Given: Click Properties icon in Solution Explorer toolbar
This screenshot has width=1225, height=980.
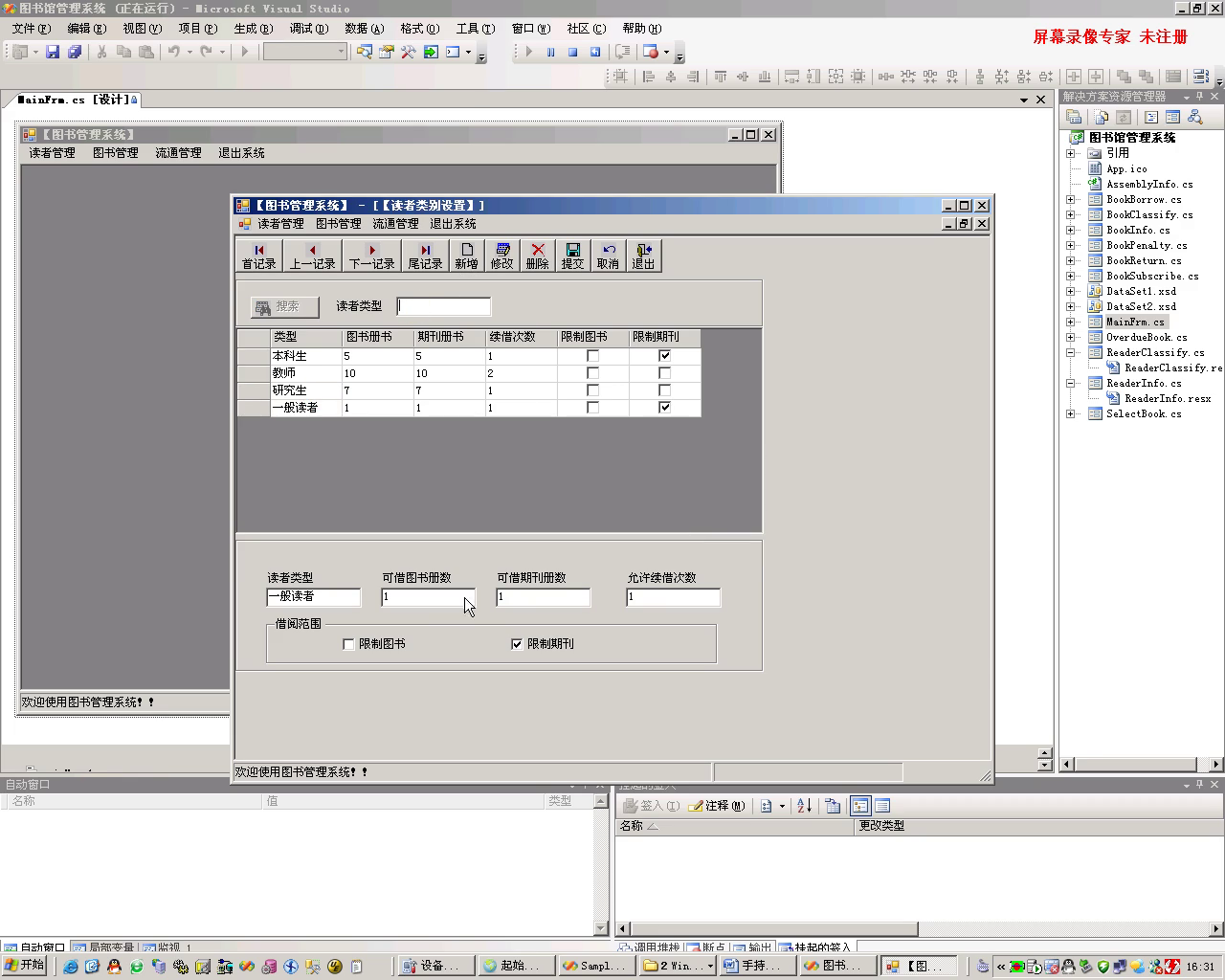Looking at the screenshot, I should 1075,117.
